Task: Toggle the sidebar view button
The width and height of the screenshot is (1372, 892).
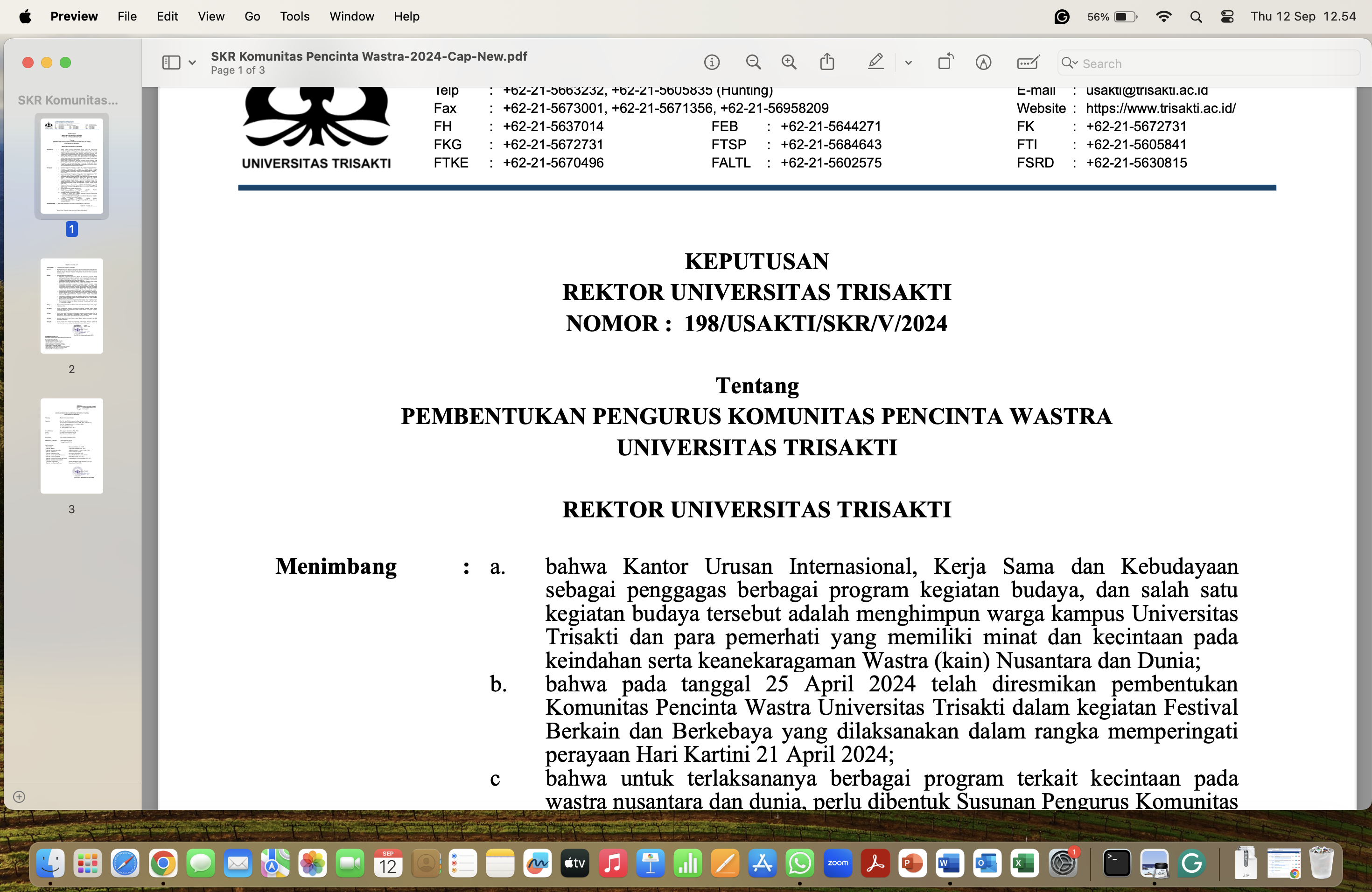Action: click(x=171, y=62)
